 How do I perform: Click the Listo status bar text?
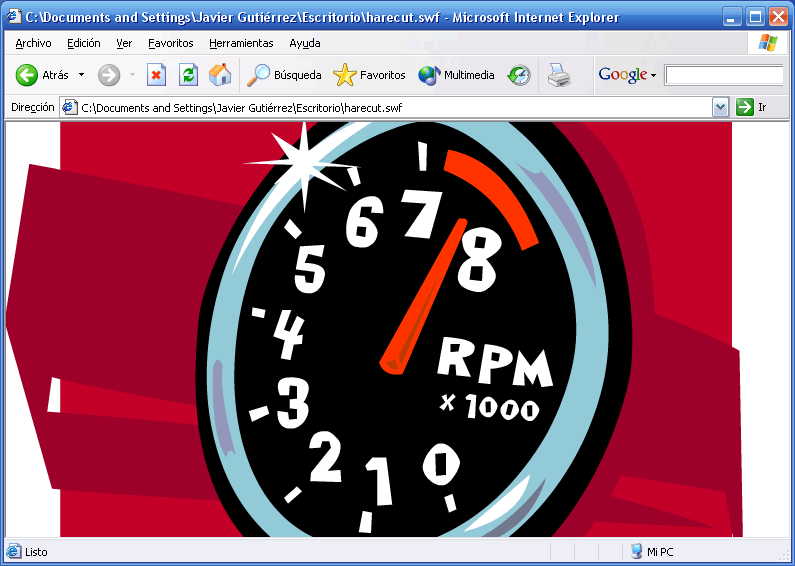(36, 552)
